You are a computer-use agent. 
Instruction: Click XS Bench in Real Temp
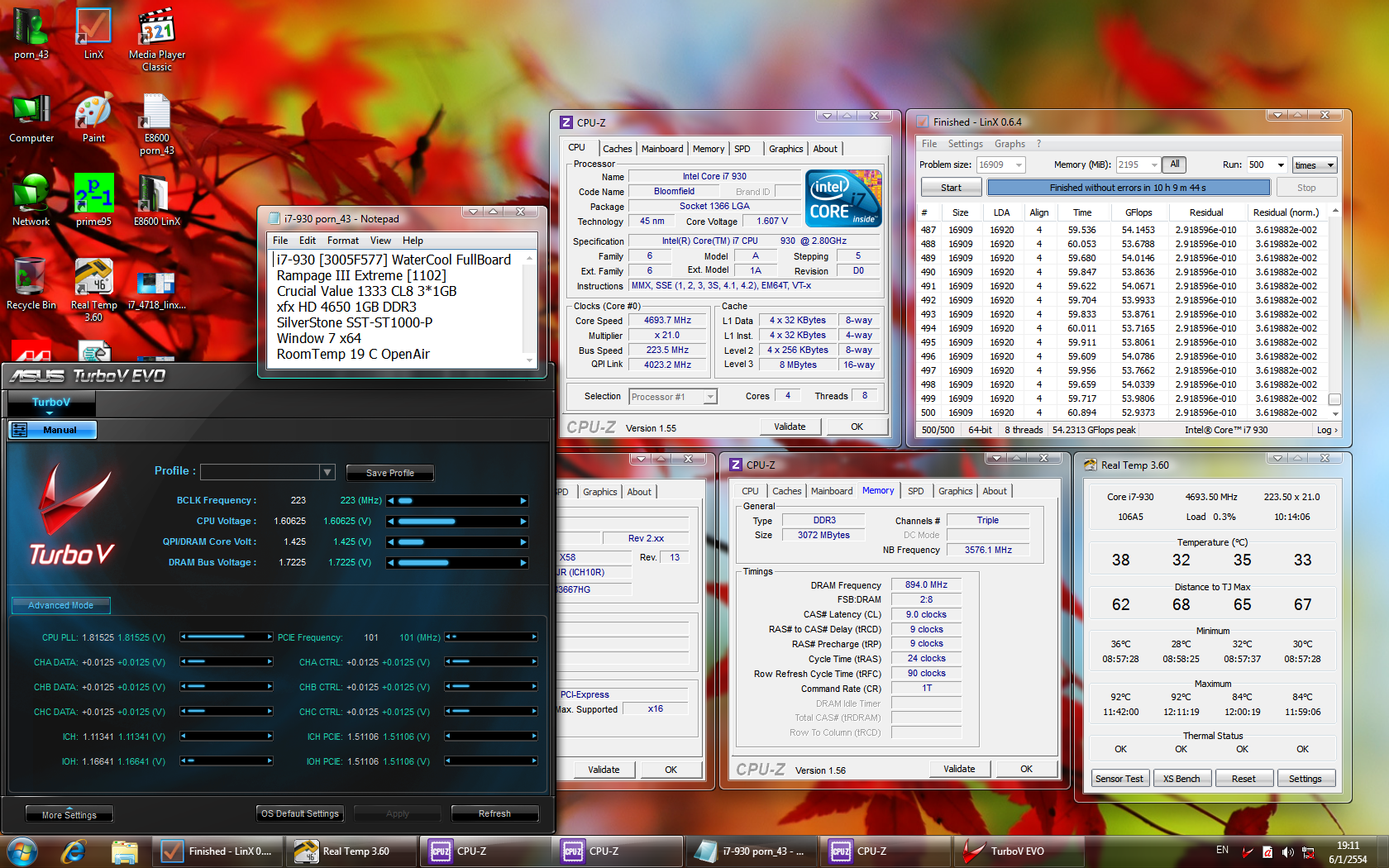pos(1181,779)
